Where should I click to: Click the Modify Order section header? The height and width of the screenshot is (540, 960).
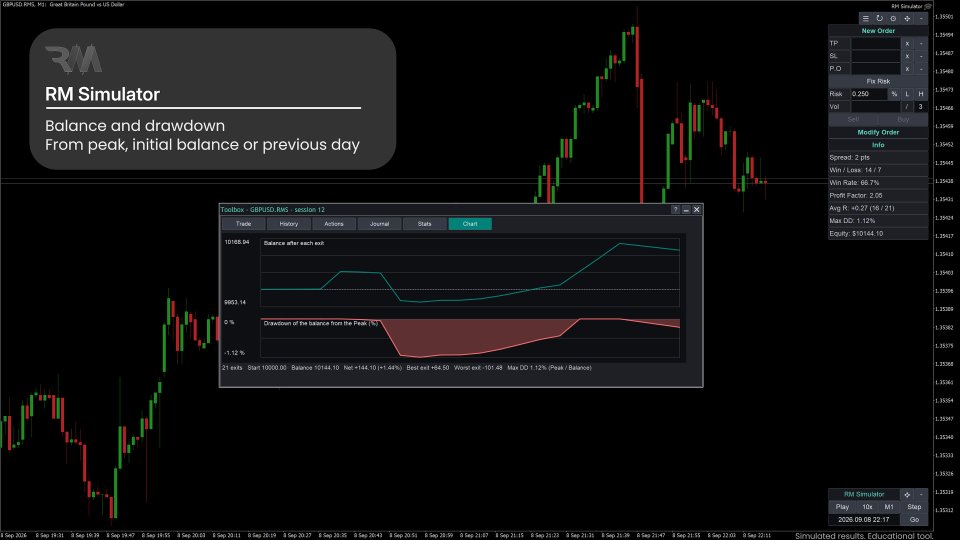[878, 132]
